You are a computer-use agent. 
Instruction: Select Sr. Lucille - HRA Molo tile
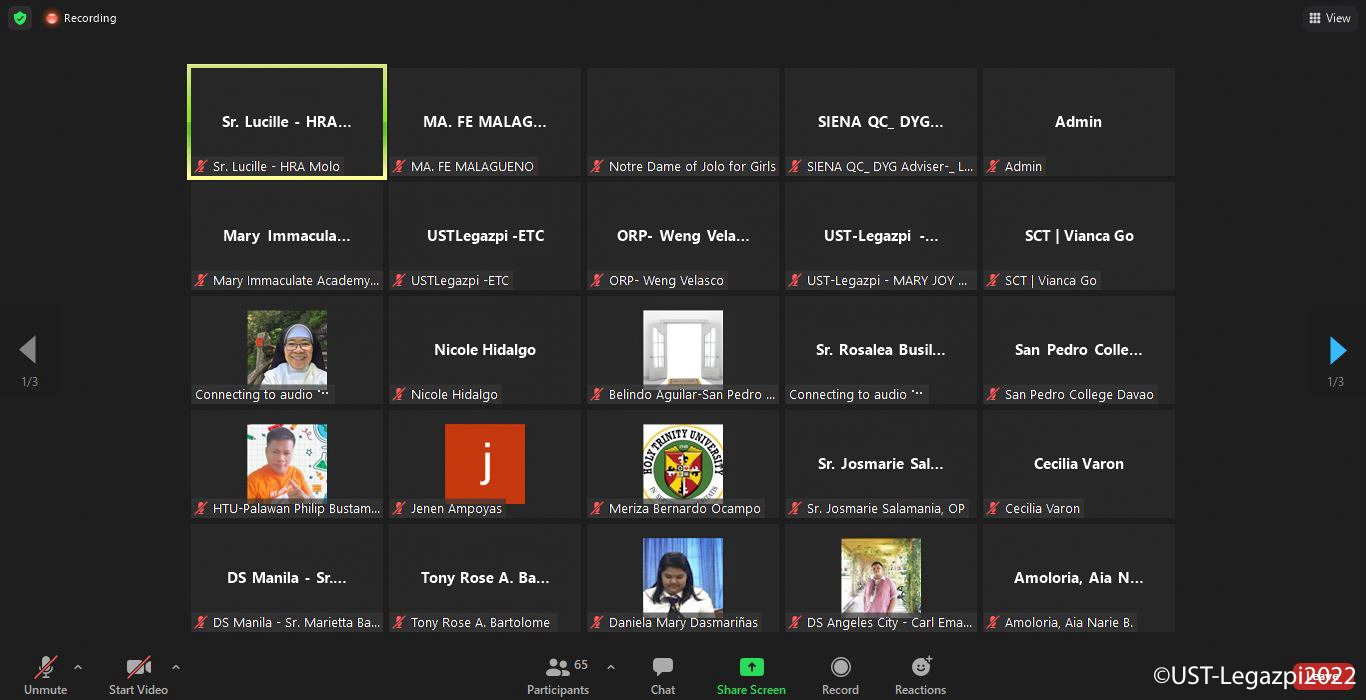pos(287,122)
